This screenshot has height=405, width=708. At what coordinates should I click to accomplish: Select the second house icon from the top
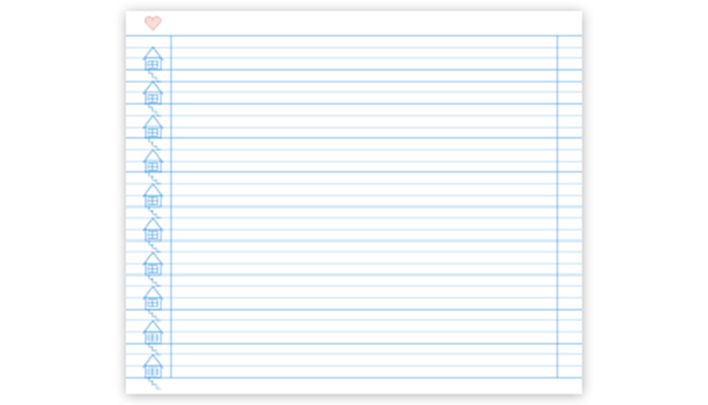pyautogui.click(x=153, y=93)
